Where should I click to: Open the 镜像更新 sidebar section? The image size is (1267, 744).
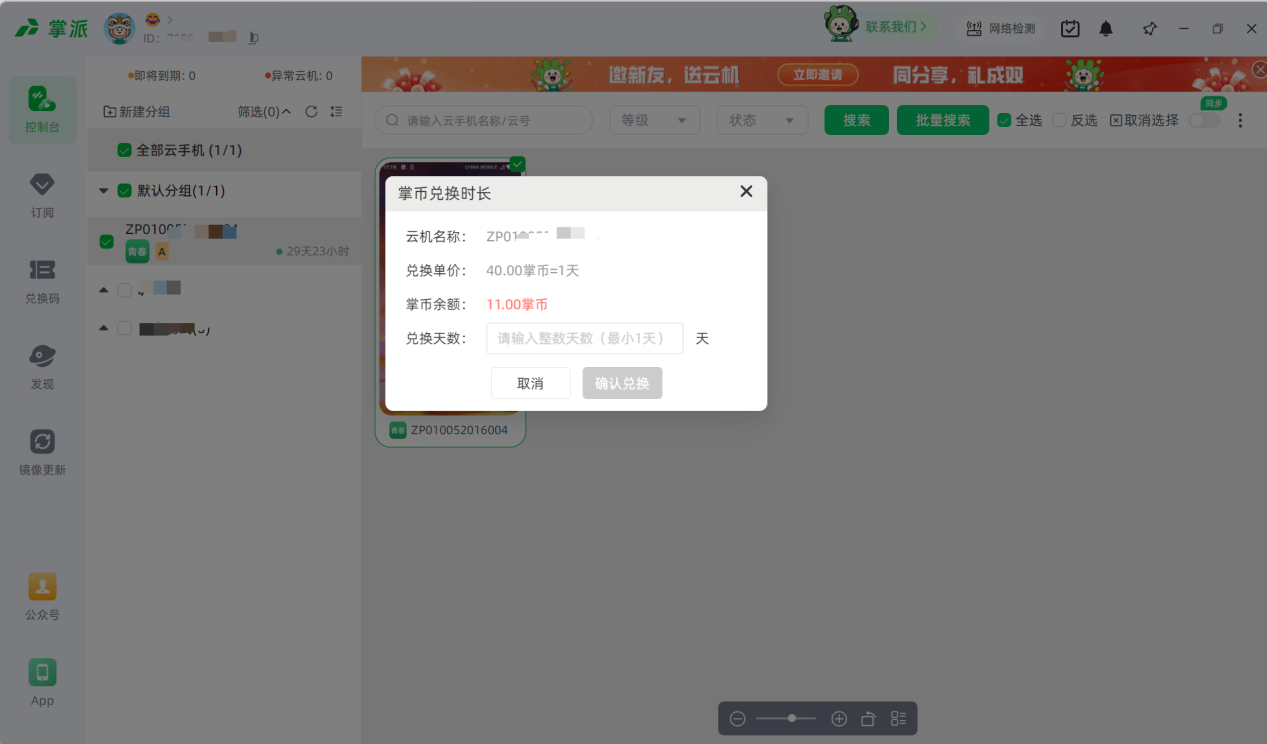click(x=42, y=453)
